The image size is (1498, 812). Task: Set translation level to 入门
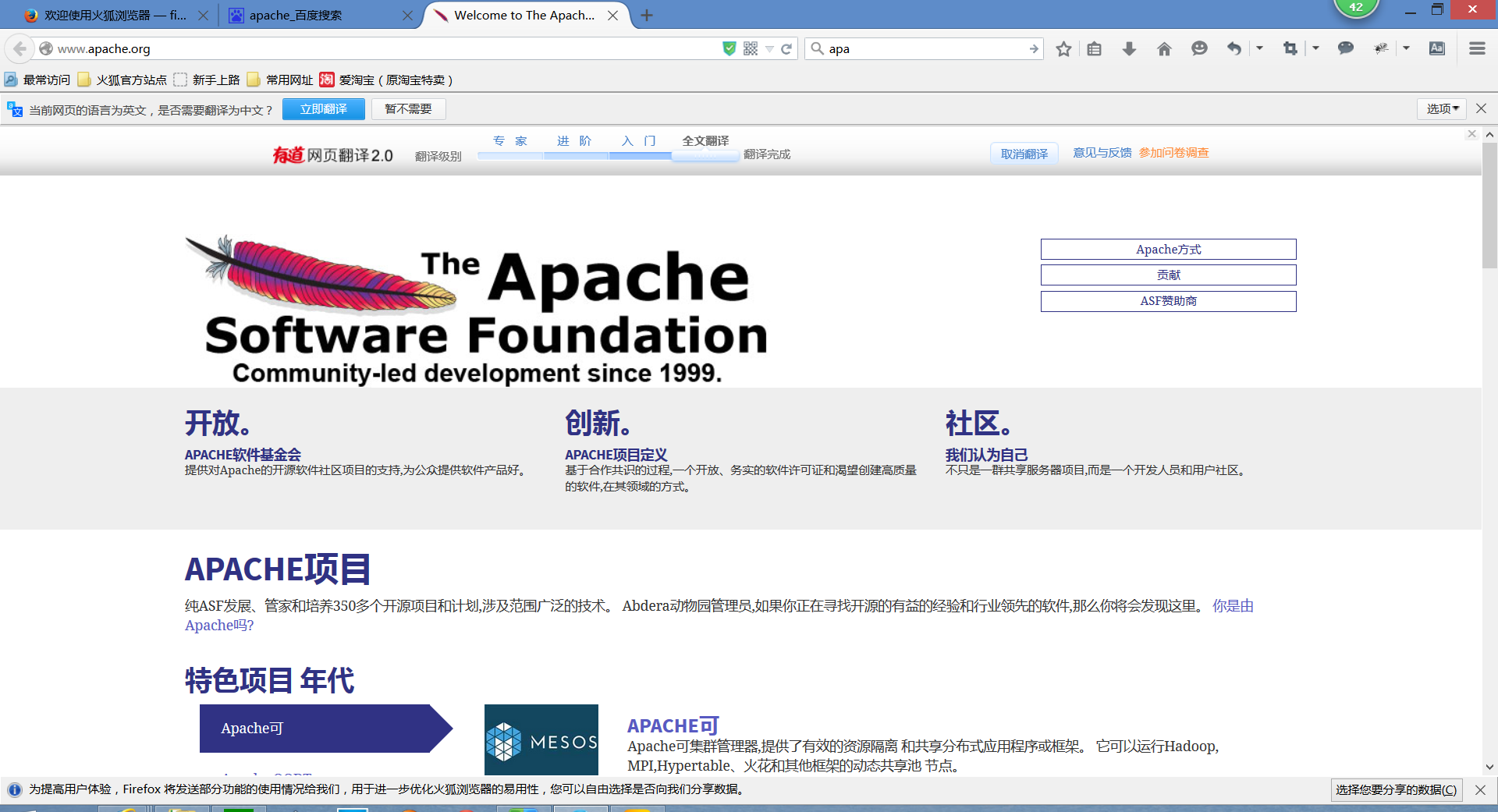pyautogui.click(x=639, y=141)
